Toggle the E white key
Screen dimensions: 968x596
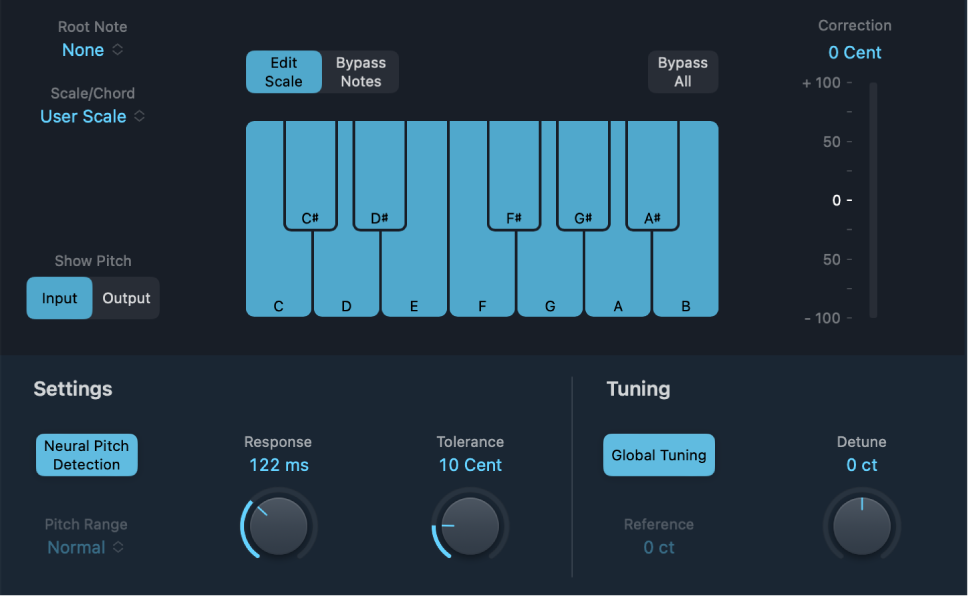[x=414, y=280]
